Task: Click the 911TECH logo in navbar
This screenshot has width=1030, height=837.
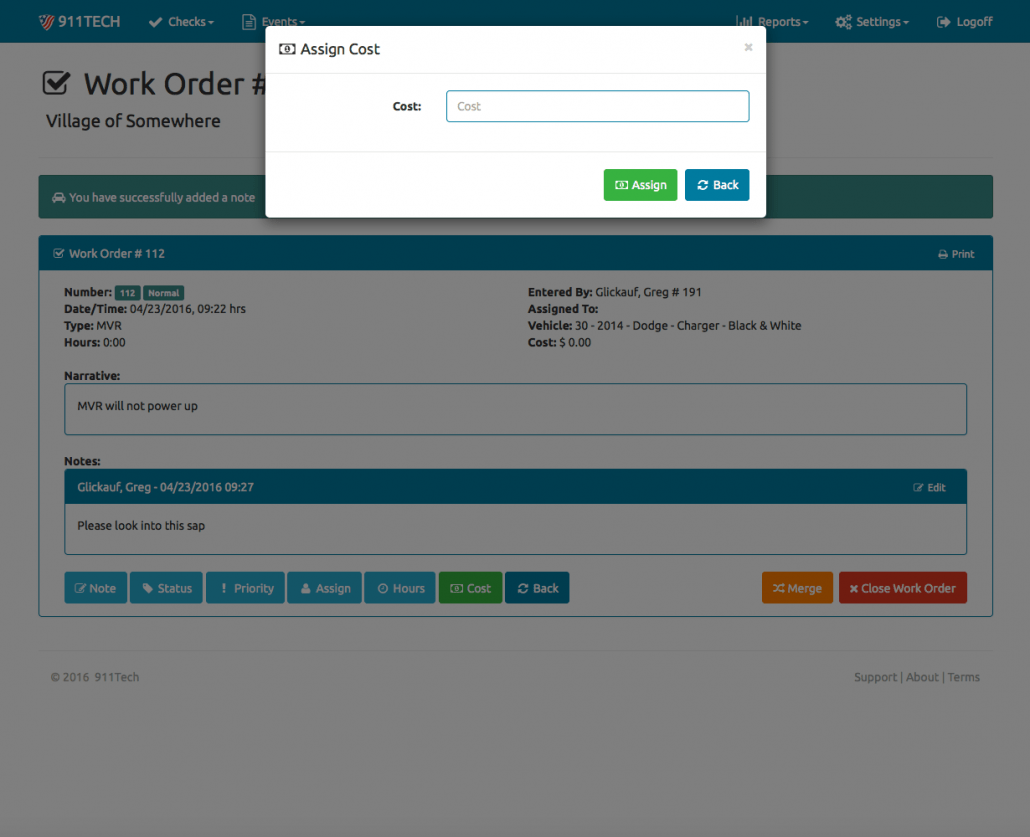Action: (79, 21)
